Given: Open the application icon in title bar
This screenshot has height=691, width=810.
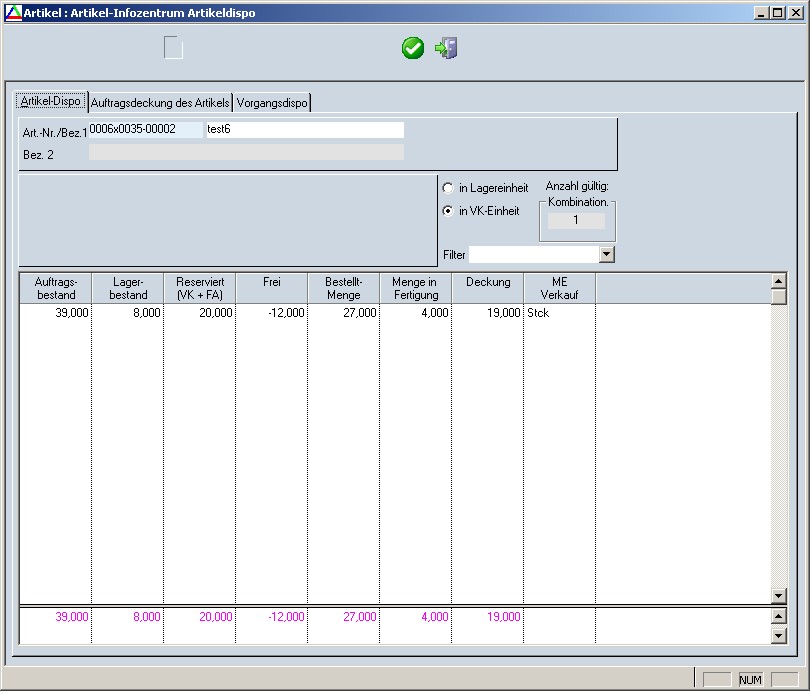Looking at the screenshot, I should click(x=13, y=11).
